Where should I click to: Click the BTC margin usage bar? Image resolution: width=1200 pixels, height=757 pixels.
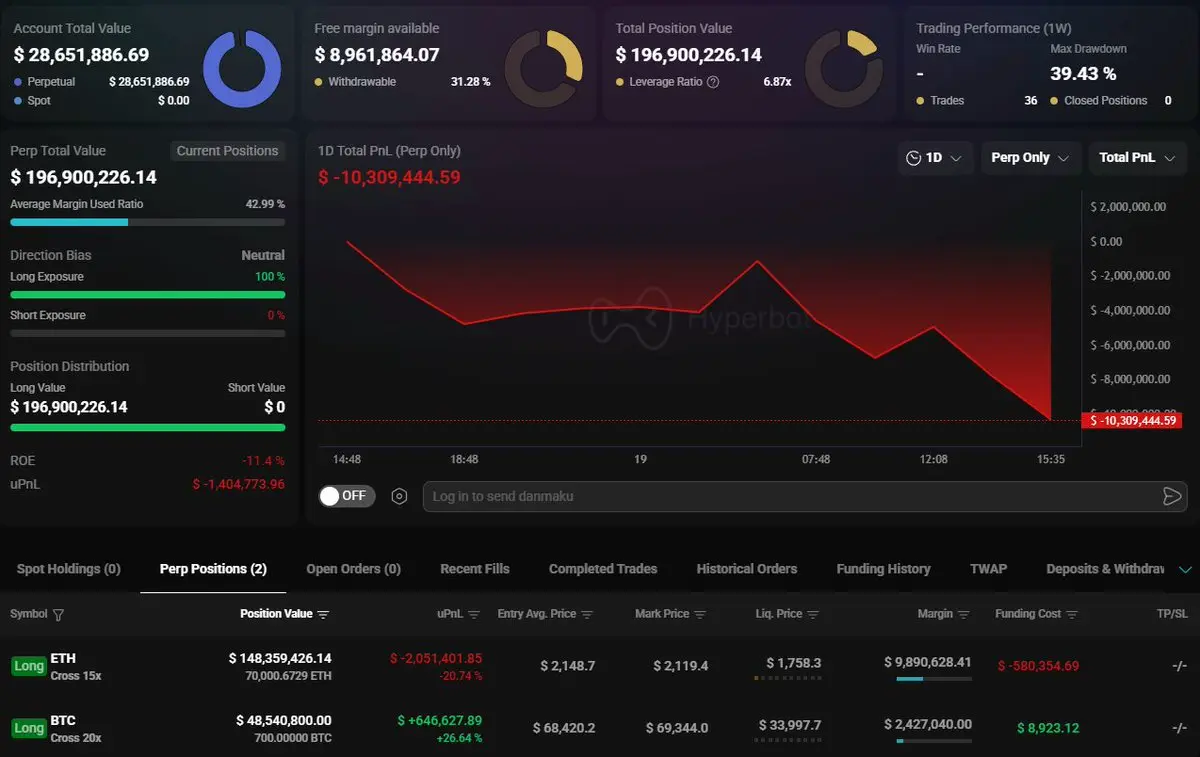[x=933, y=741]
